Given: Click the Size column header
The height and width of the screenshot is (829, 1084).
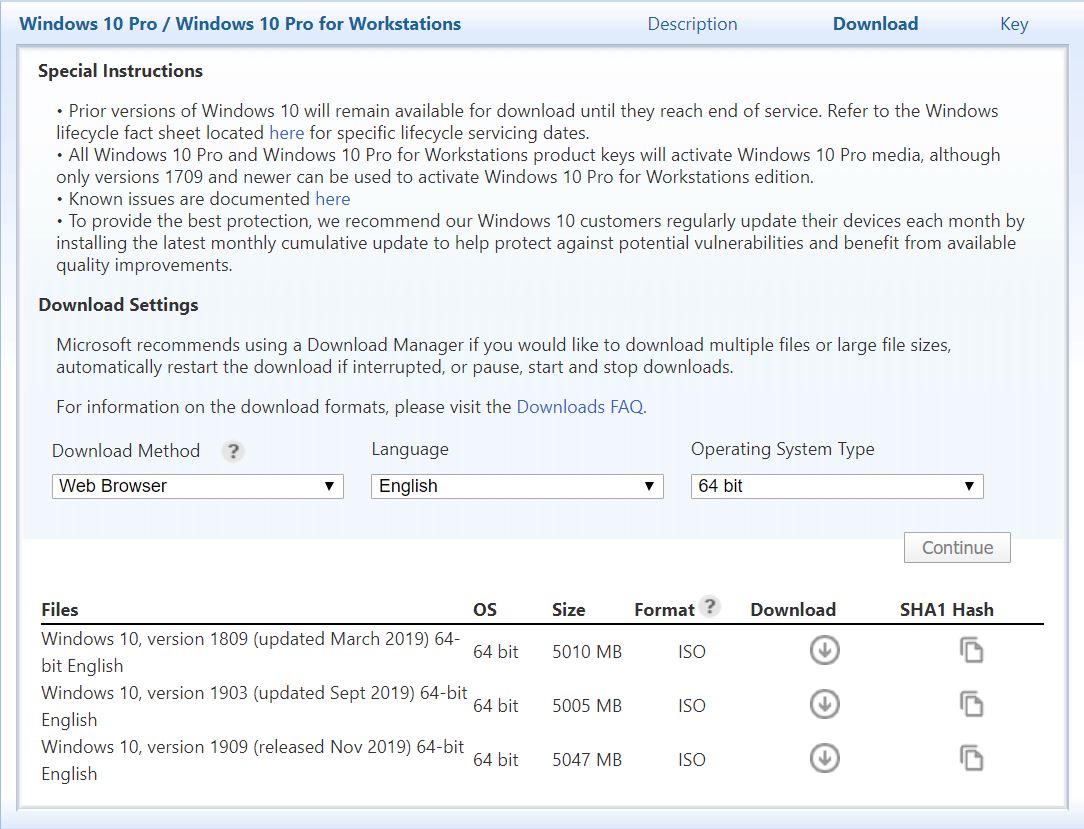Looking at the screenshot, I should coord(568,610).
